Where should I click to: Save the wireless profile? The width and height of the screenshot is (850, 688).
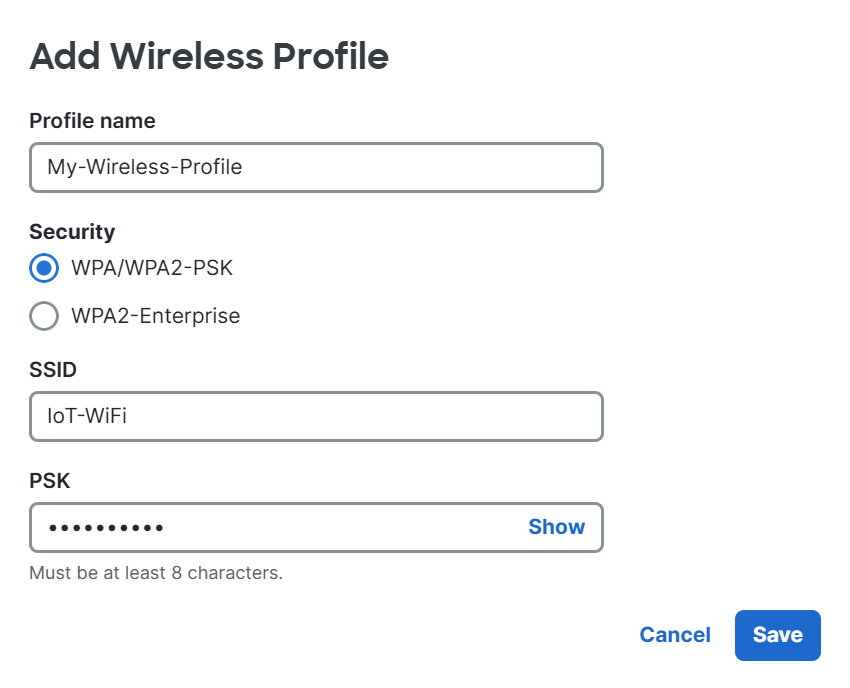pos(777,635)
